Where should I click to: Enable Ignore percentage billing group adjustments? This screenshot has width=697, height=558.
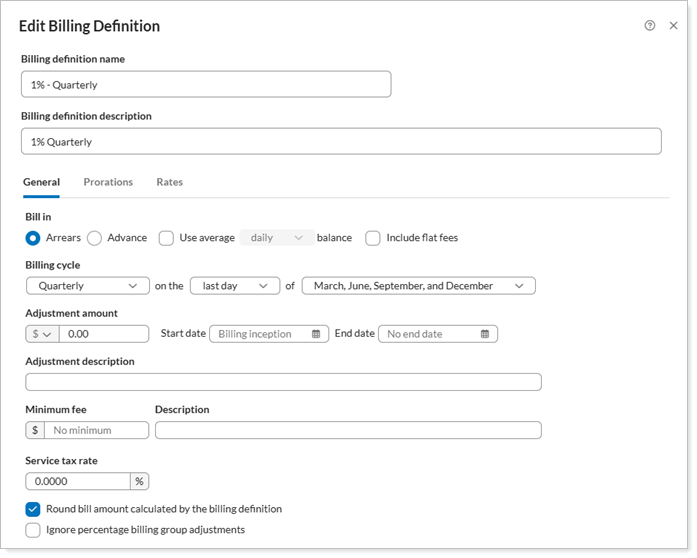[33, 530]
